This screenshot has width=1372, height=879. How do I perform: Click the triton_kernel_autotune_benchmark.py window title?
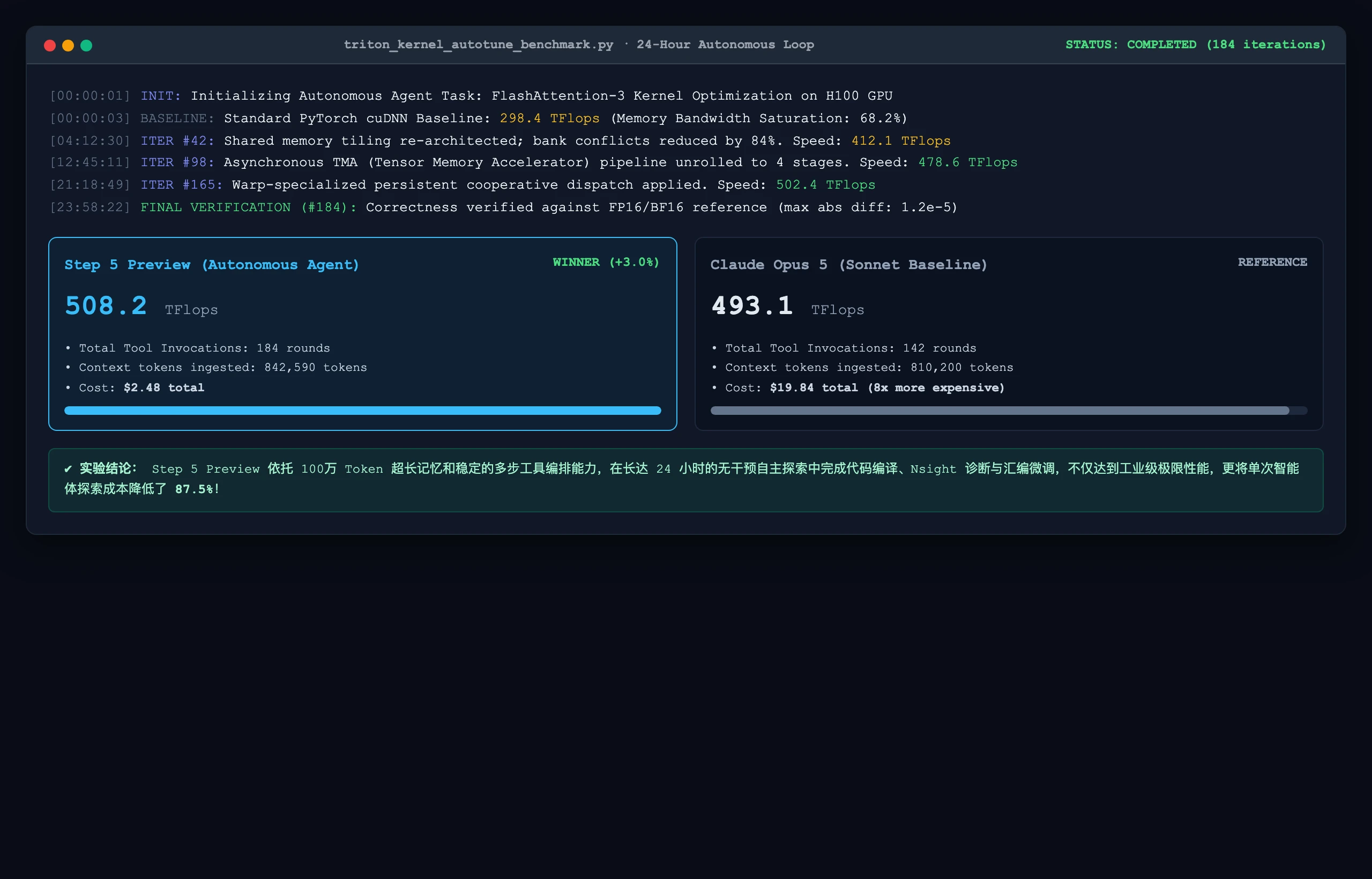pos(478,44)
